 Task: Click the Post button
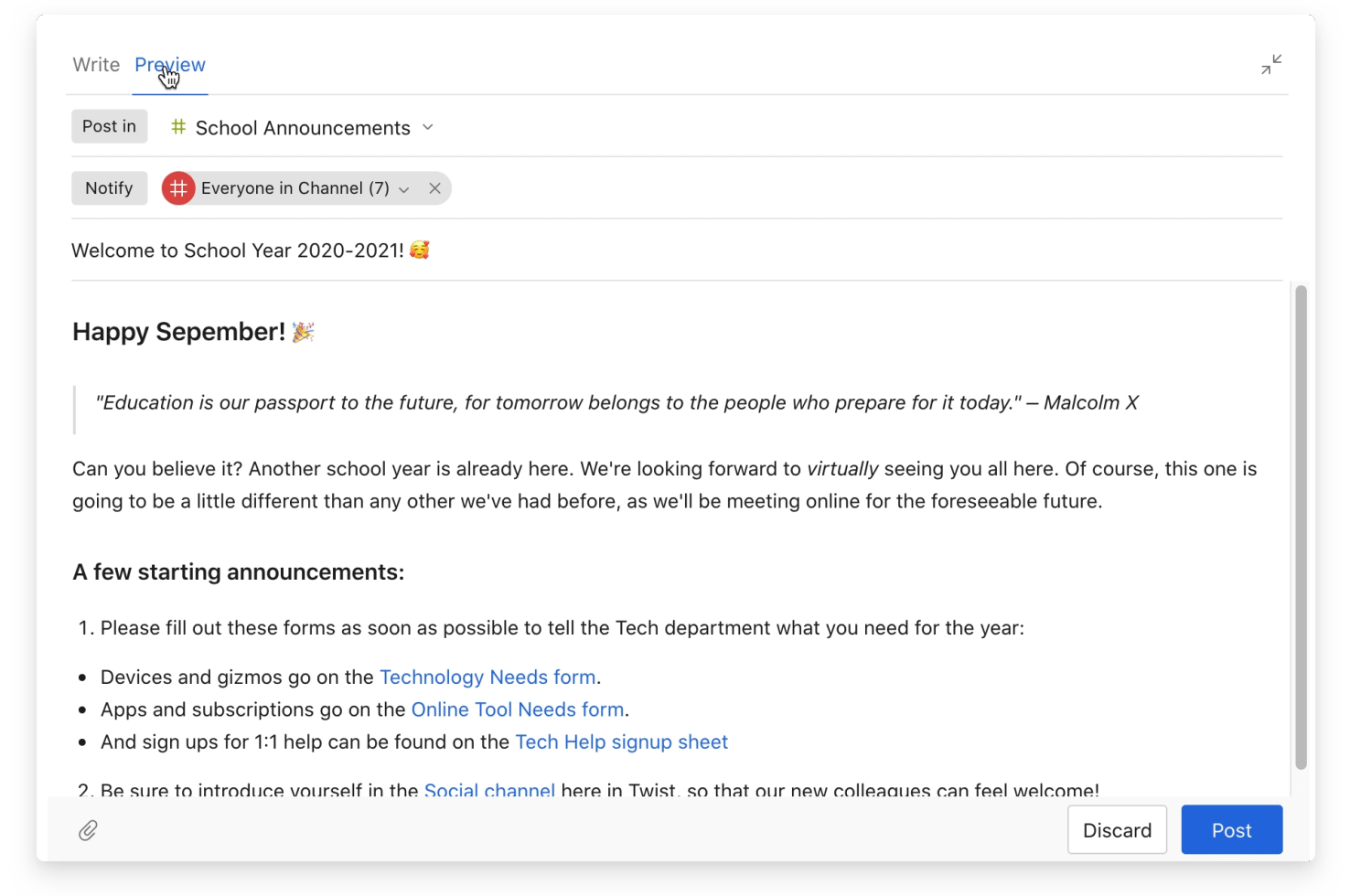[x=1231, y=830]
